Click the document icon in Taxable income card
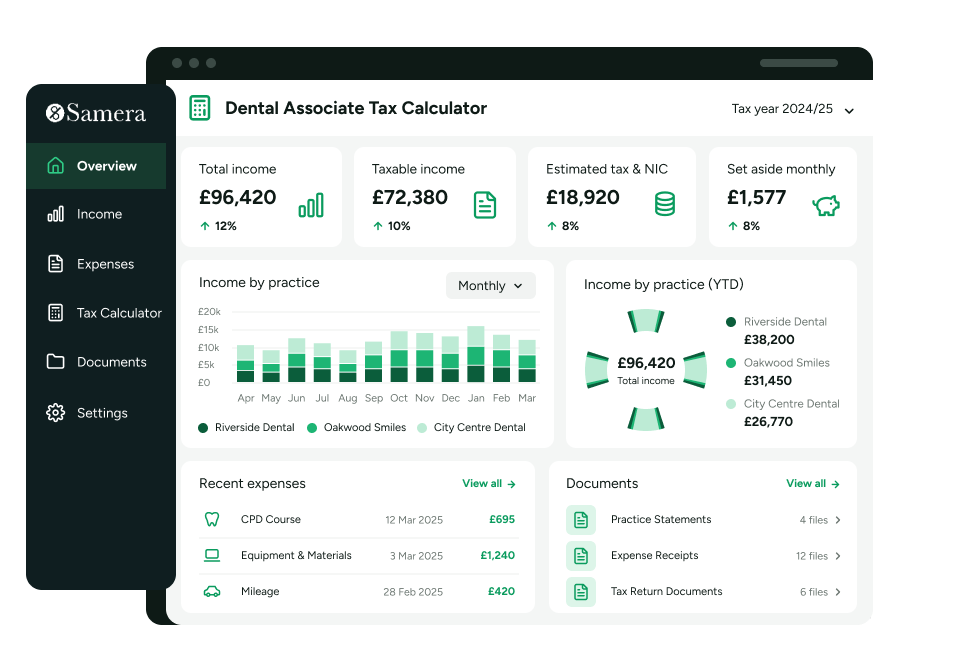The height and width of the screenshot is (650, 960). tap(485, 205)
